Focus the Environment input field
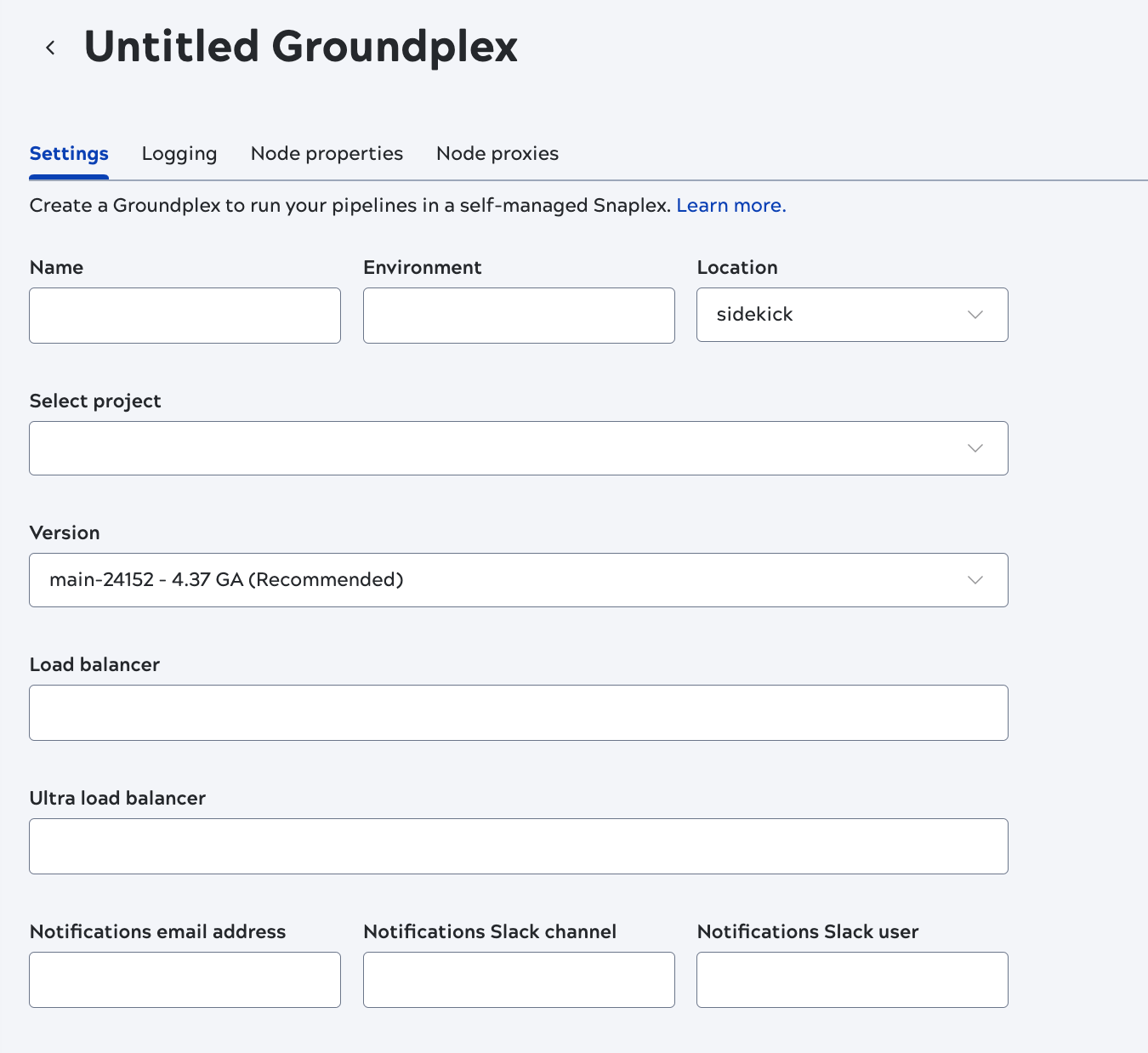Screen dimensions: 1148x1053 (x=519, y=316)
